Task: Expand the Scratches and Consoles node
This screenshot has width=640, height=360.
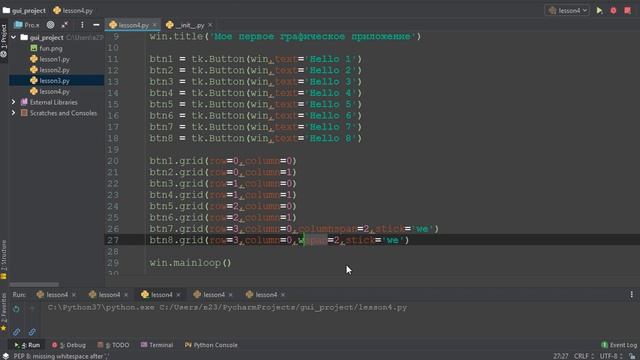Action: tap(13, 113)
